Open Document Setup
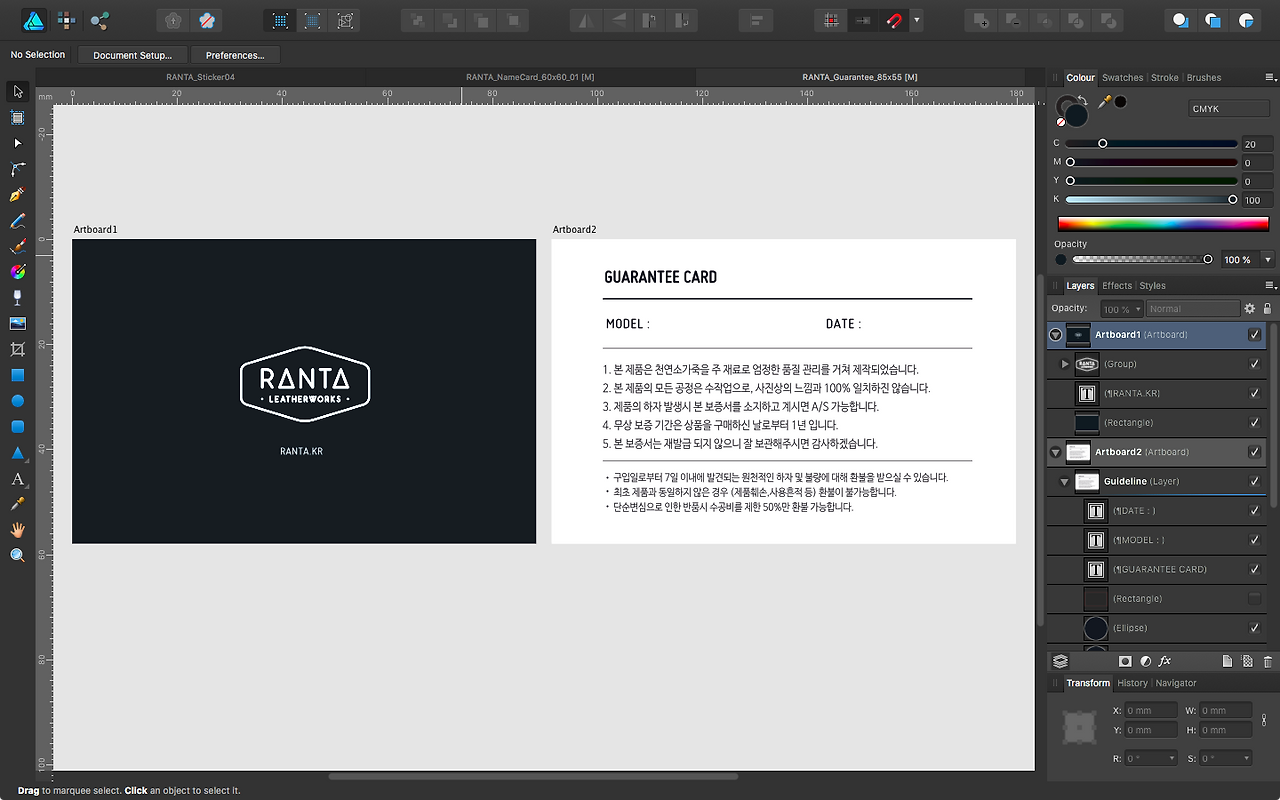 (131, 55)
